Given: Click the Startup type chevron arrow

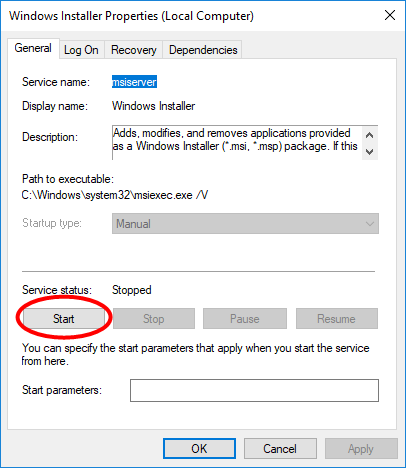Looking at the screenshot, I should pyautogui.click(x=369, y=224).
